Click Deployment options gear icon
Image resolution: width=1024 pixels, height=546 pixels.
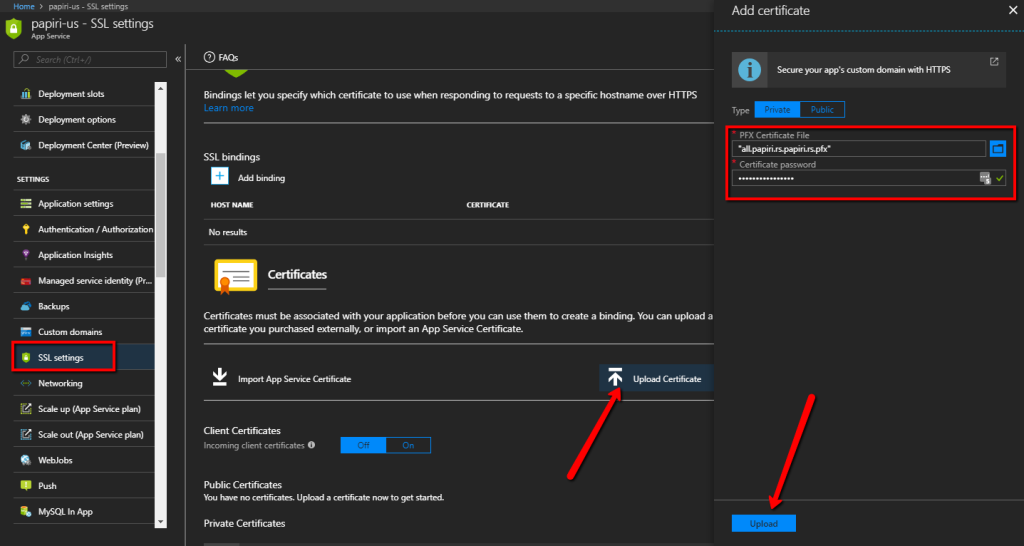(x=26, y=120)
